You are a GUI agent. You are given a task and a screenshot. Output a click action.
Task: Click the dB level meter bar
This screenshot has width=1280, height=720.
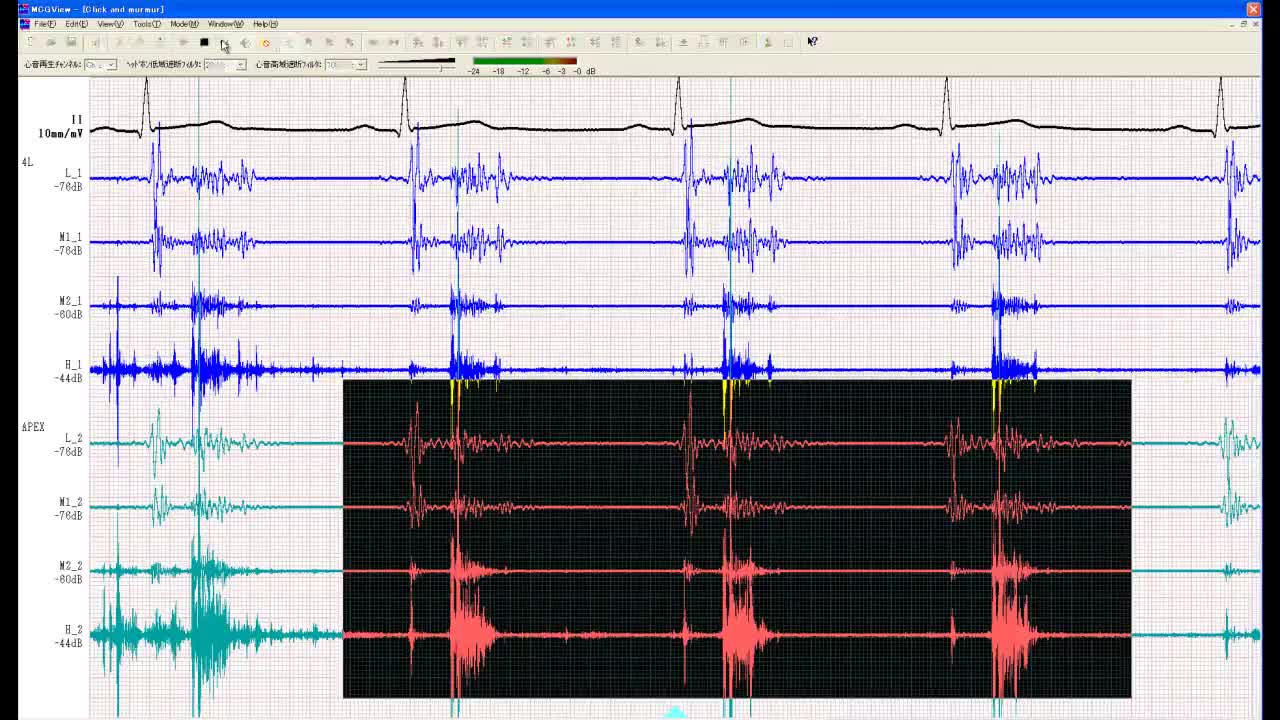[525, 61]
